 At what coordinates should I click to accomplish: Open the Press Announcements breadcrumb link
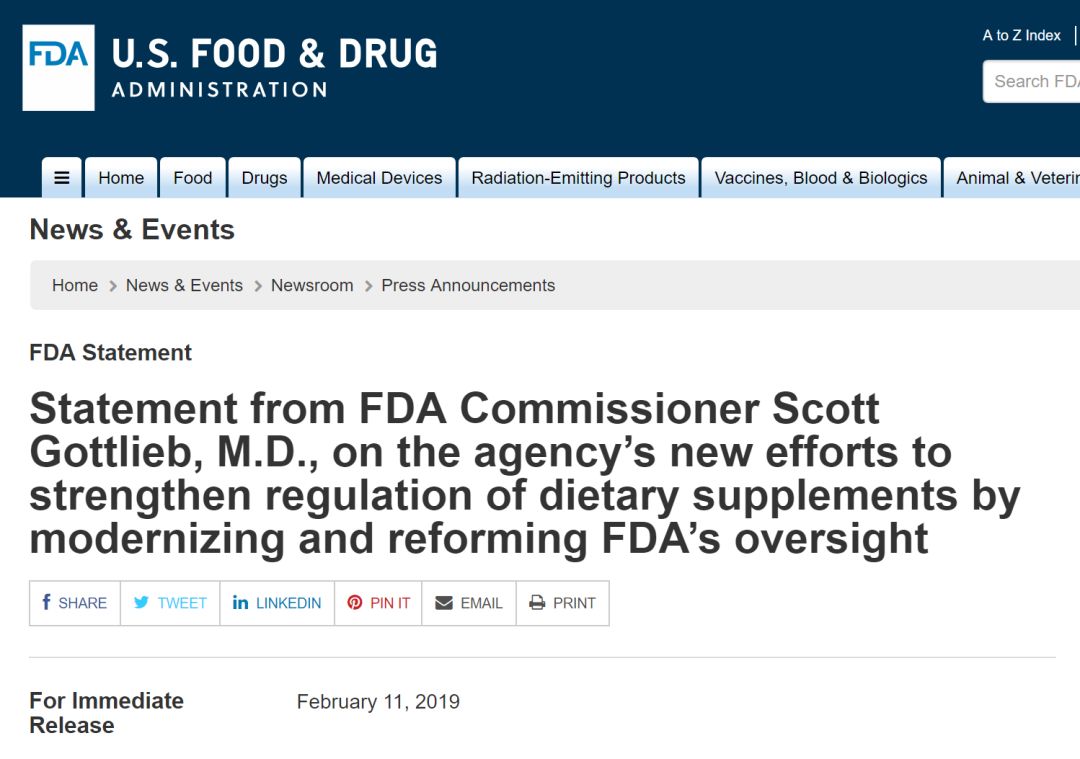tap(468, 285)
